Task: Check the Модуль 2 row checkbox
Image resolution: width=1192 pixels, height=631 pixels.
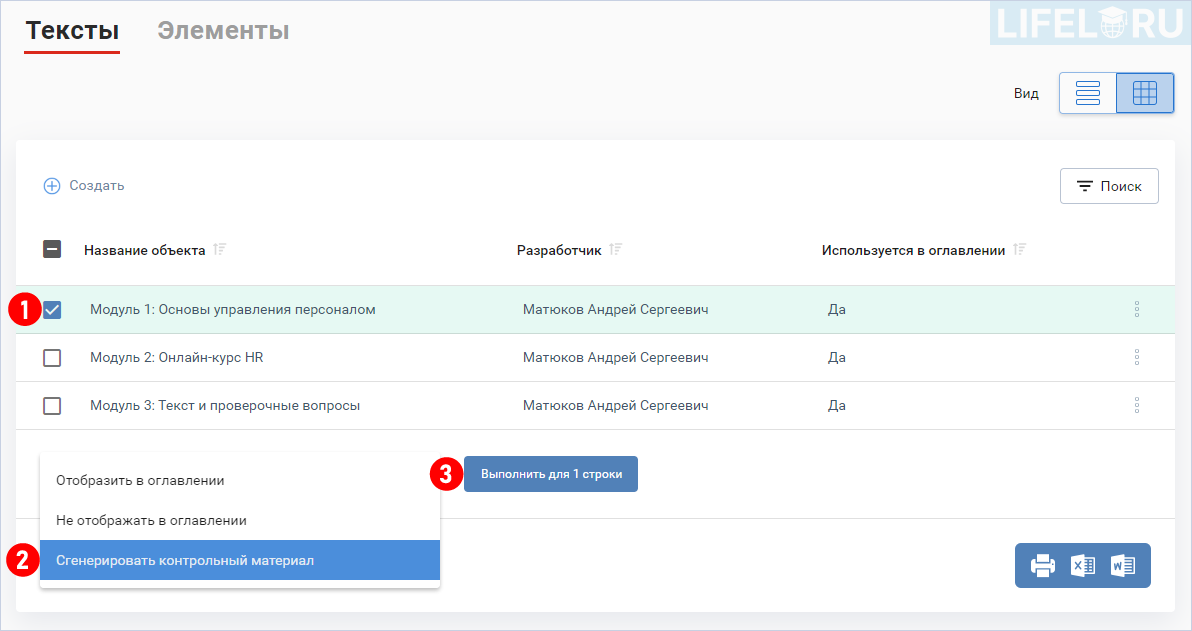Action: 52,357
